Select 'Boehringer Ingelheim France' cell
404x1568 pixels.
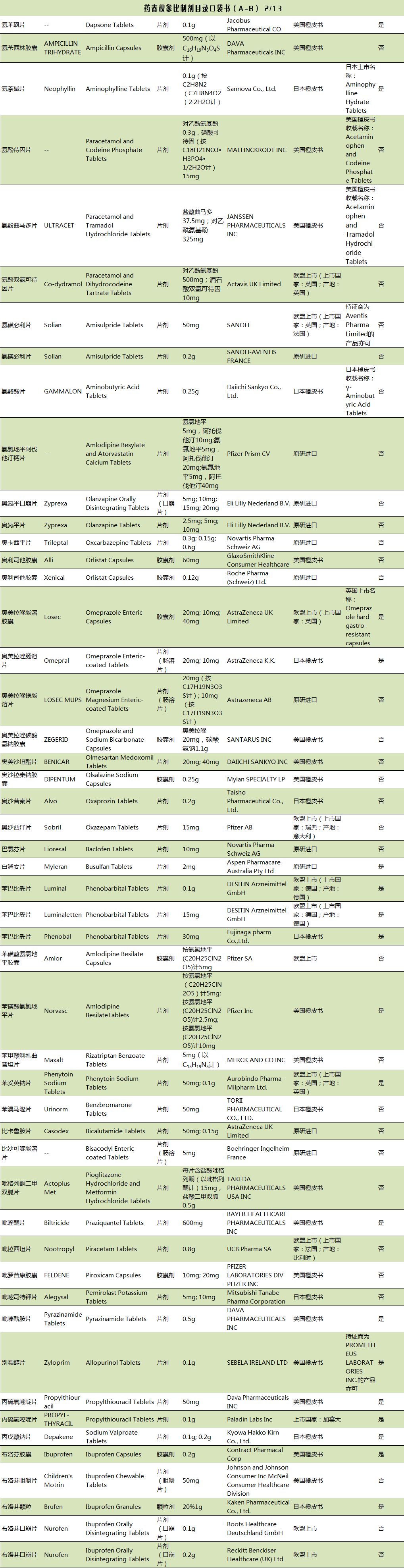(258, 1153)
